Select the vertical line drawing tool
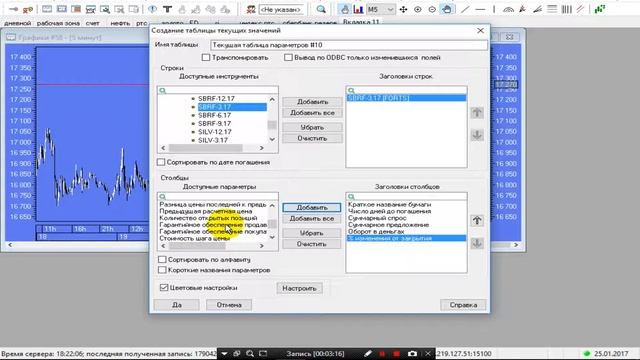This screenshot has width=640, height=360. coord(494,9)
